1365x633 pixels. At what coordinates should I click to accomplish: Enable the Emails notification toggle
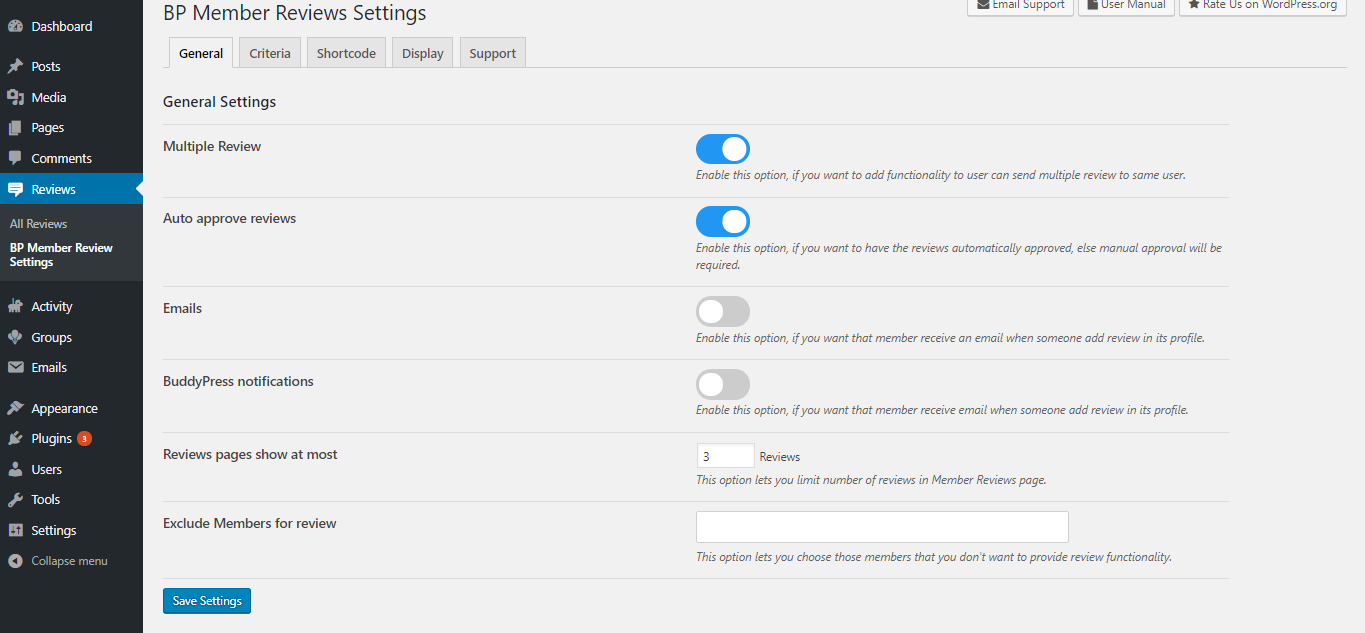[723, 311]
